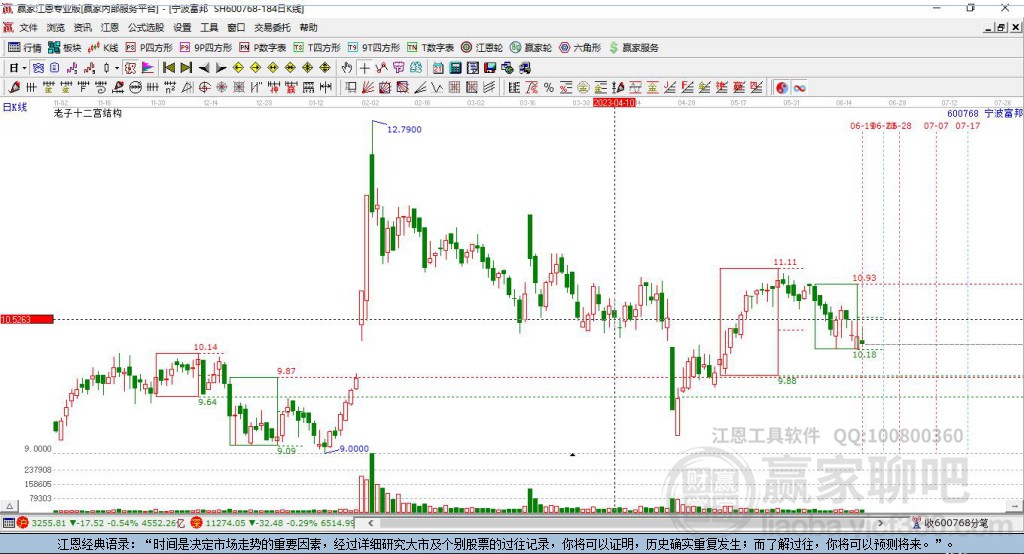Screen dimensions: 1024x554
Task: Open the 江恩 menu
Action: [x=110, y=27]
